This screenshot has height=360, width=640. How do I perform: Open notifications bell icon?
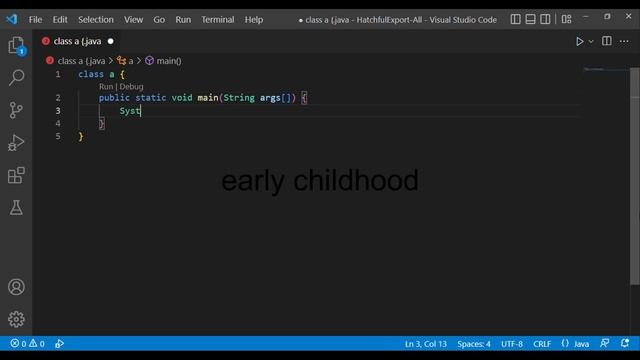click(625, 344)
